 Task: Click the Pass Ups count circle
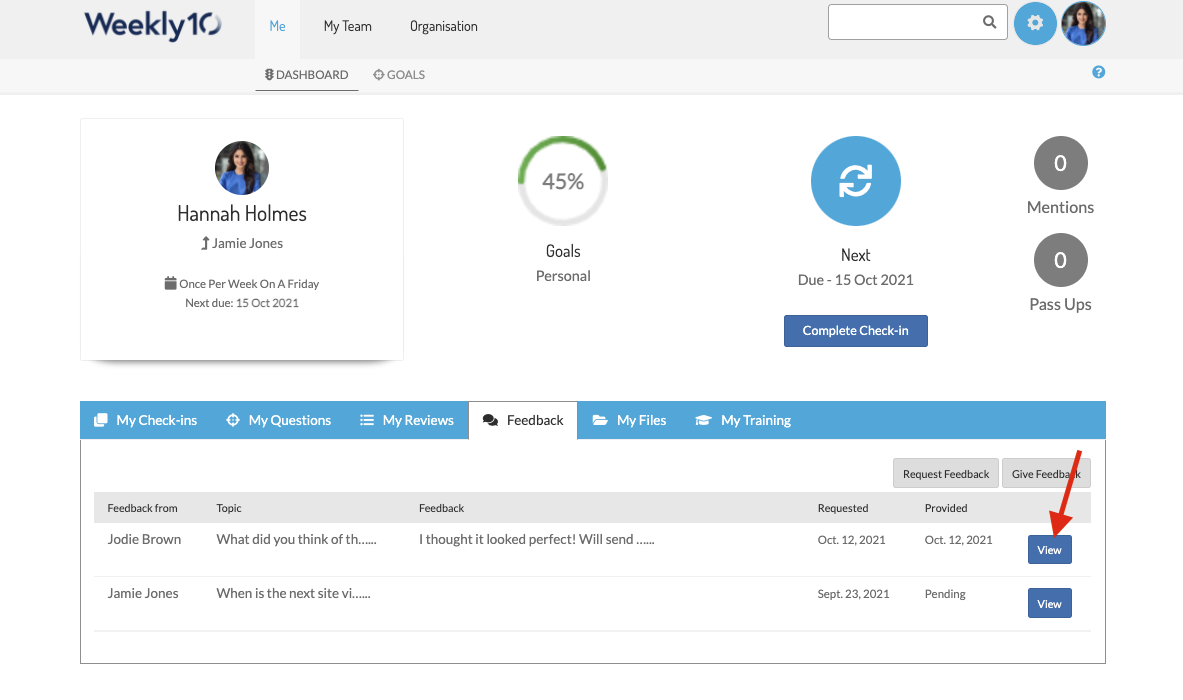click(1060, 260)
